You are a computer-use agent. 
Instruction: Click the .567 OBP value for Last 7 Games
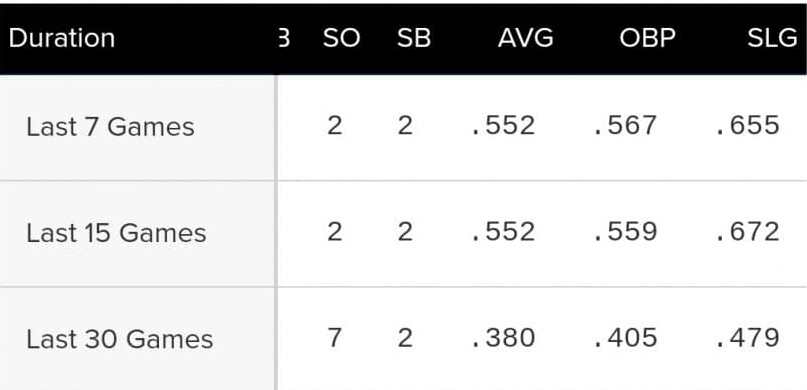click(625, 126)
